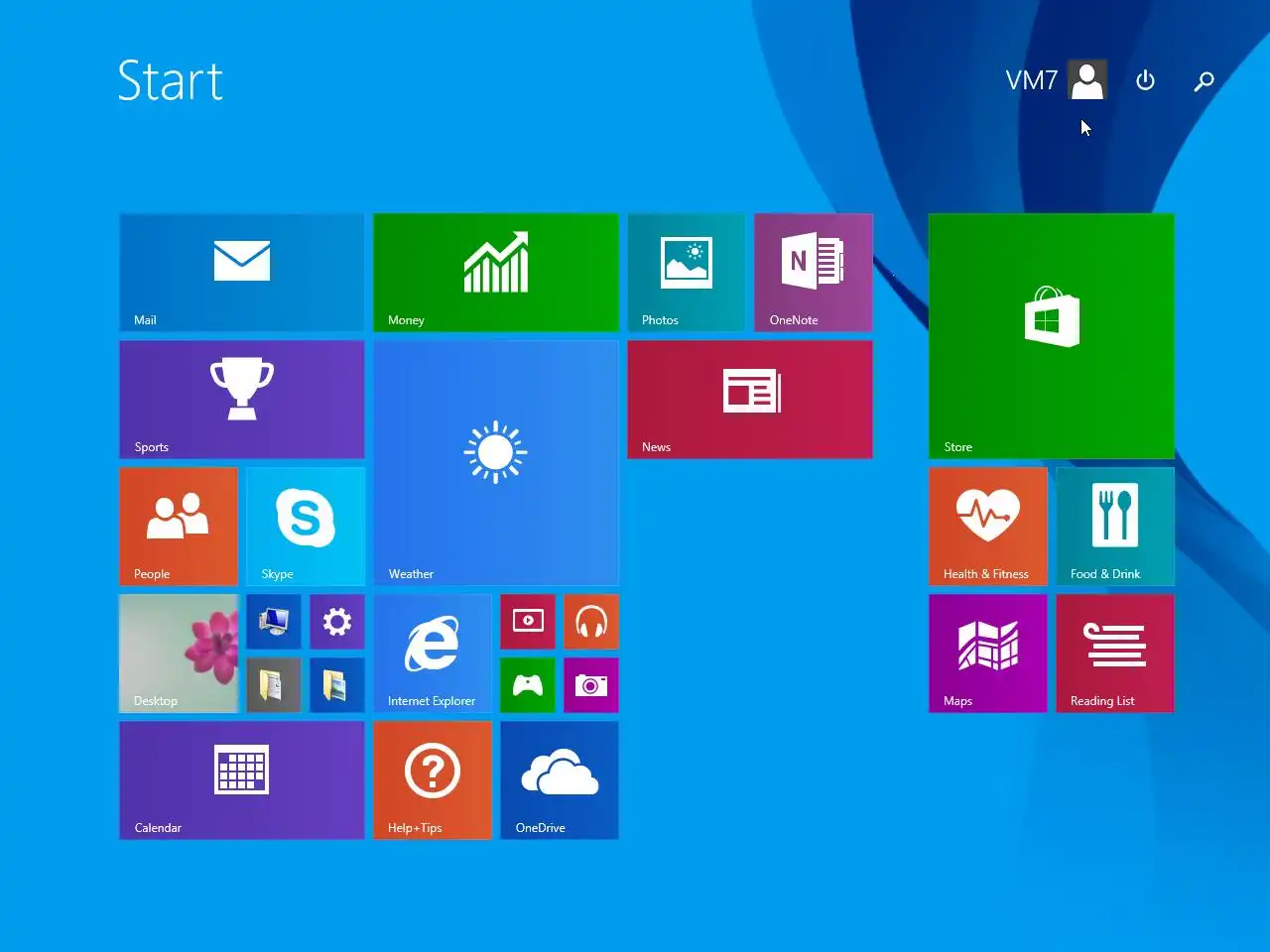Open the Reading List tile
This screenshot has height=952, width=1270.
tap(1115, 654)
